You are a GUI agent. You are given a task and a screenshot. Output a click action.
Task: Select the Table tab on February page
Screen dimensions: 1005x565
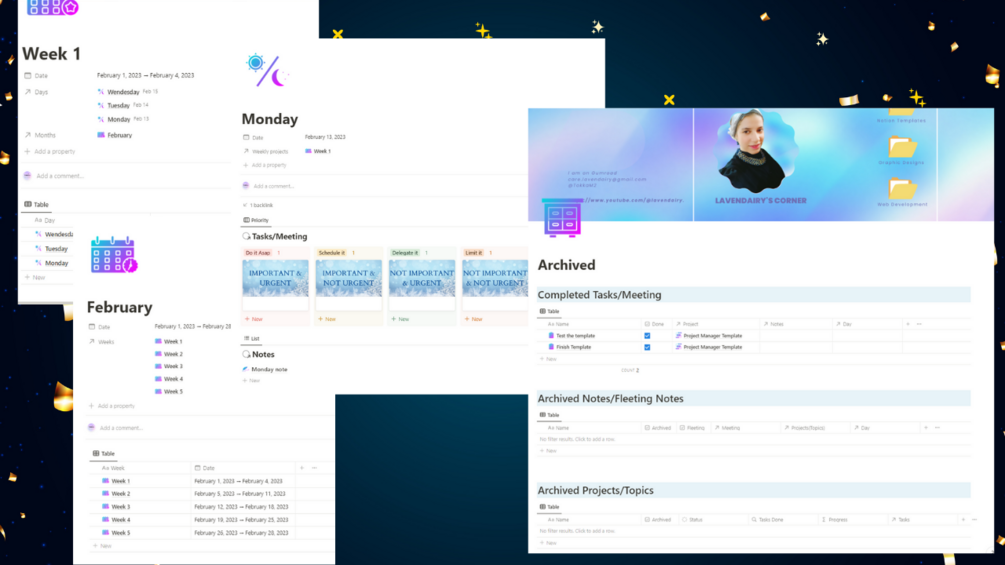coord(104,454)
